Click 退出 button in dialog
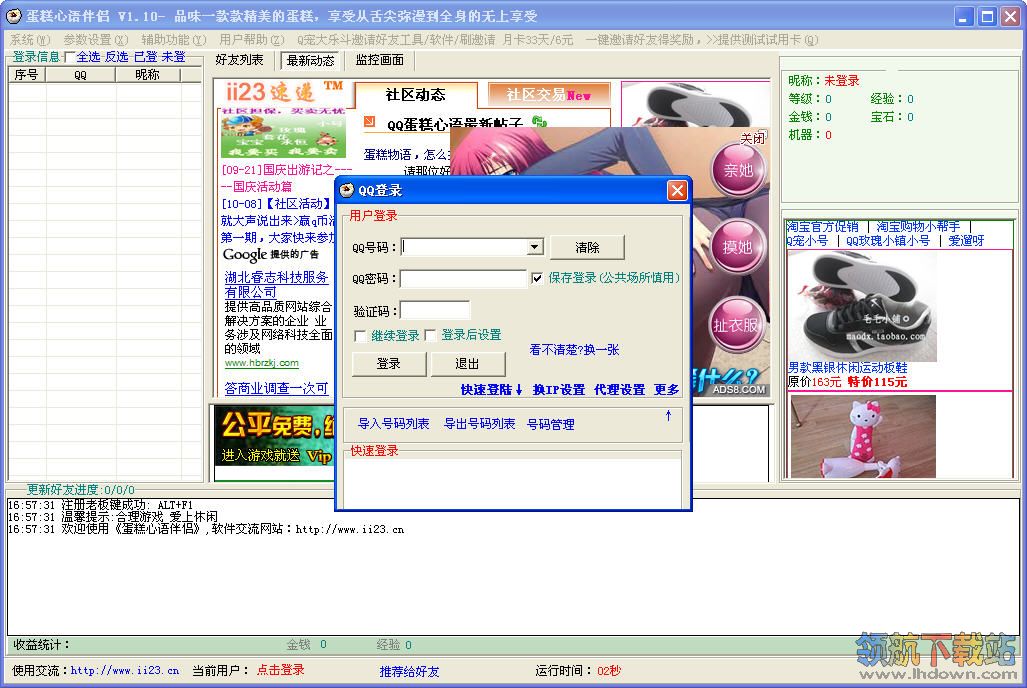Viewport: 1027px width, 688px height. [x=467, y=364]
